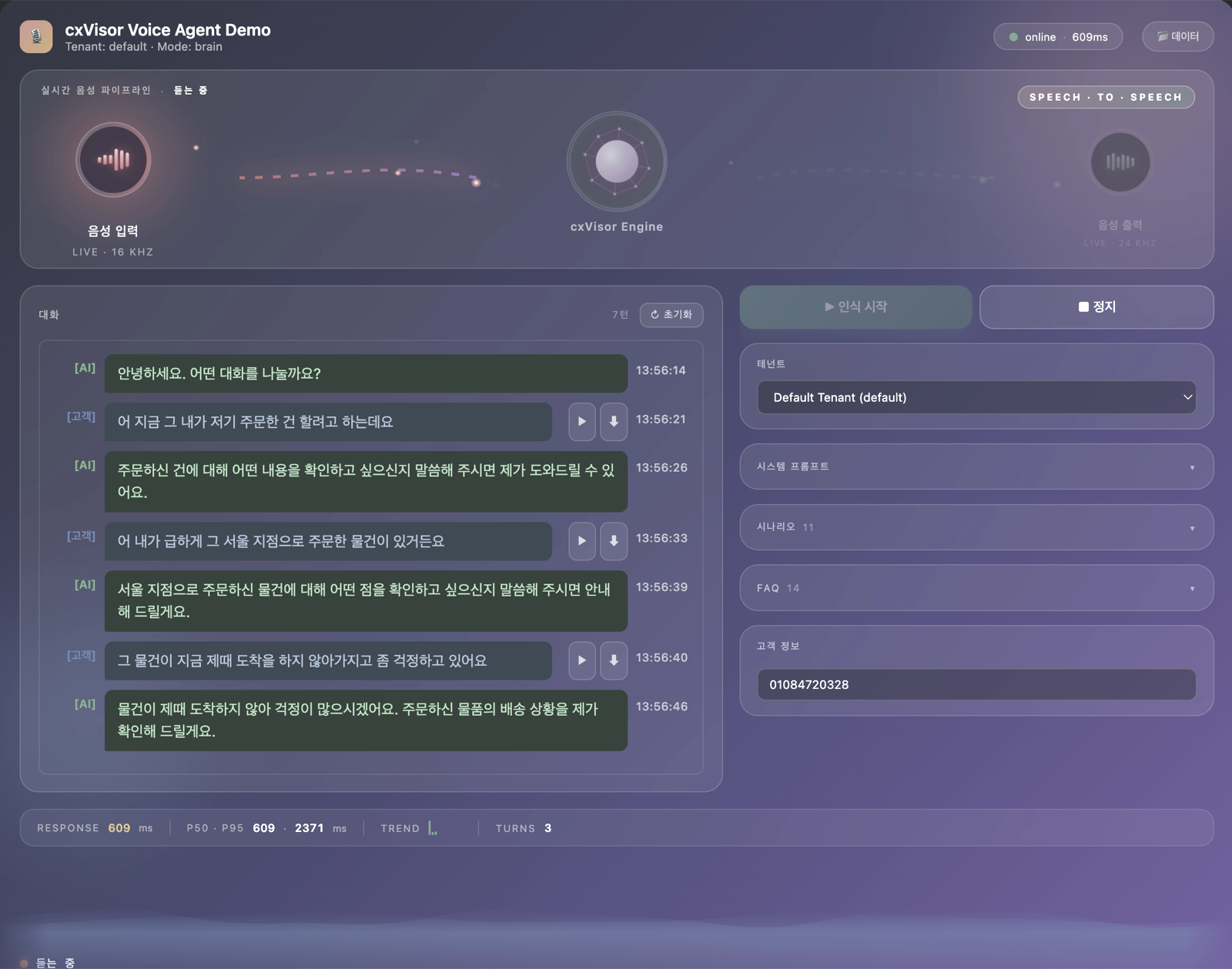Screen dimensions: 1232x969
Task: Click the cxVisor Voice Agent Demo title
Action: 168,30
